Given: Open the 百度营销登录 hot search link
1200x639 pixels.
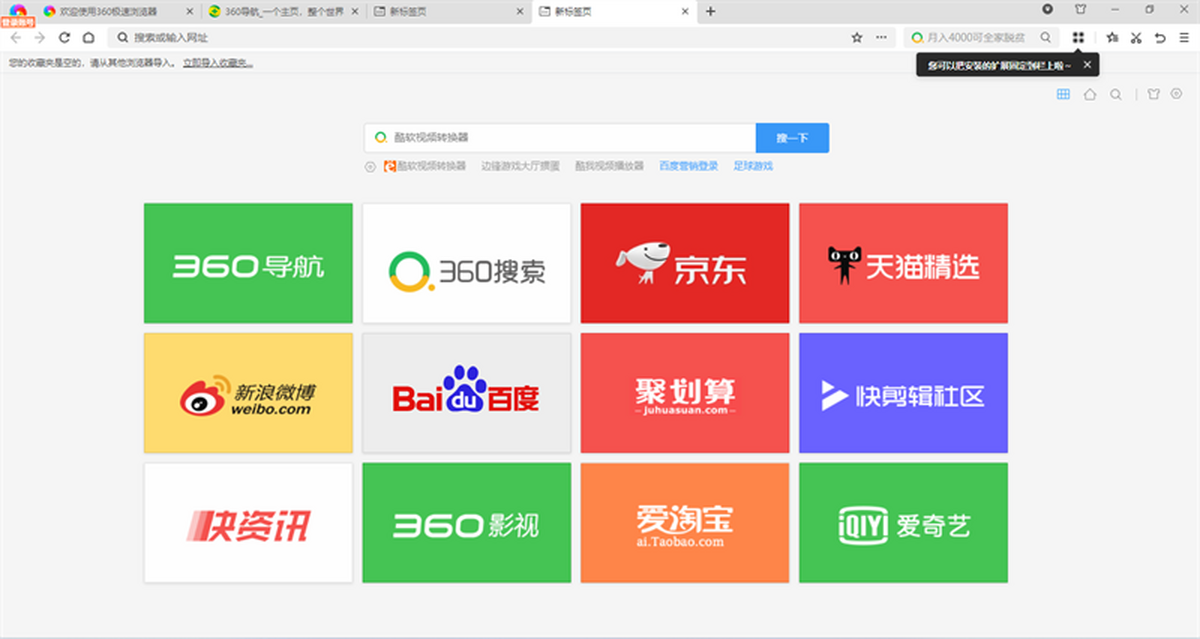Looking at the screenshot, I should coord(688,166).
